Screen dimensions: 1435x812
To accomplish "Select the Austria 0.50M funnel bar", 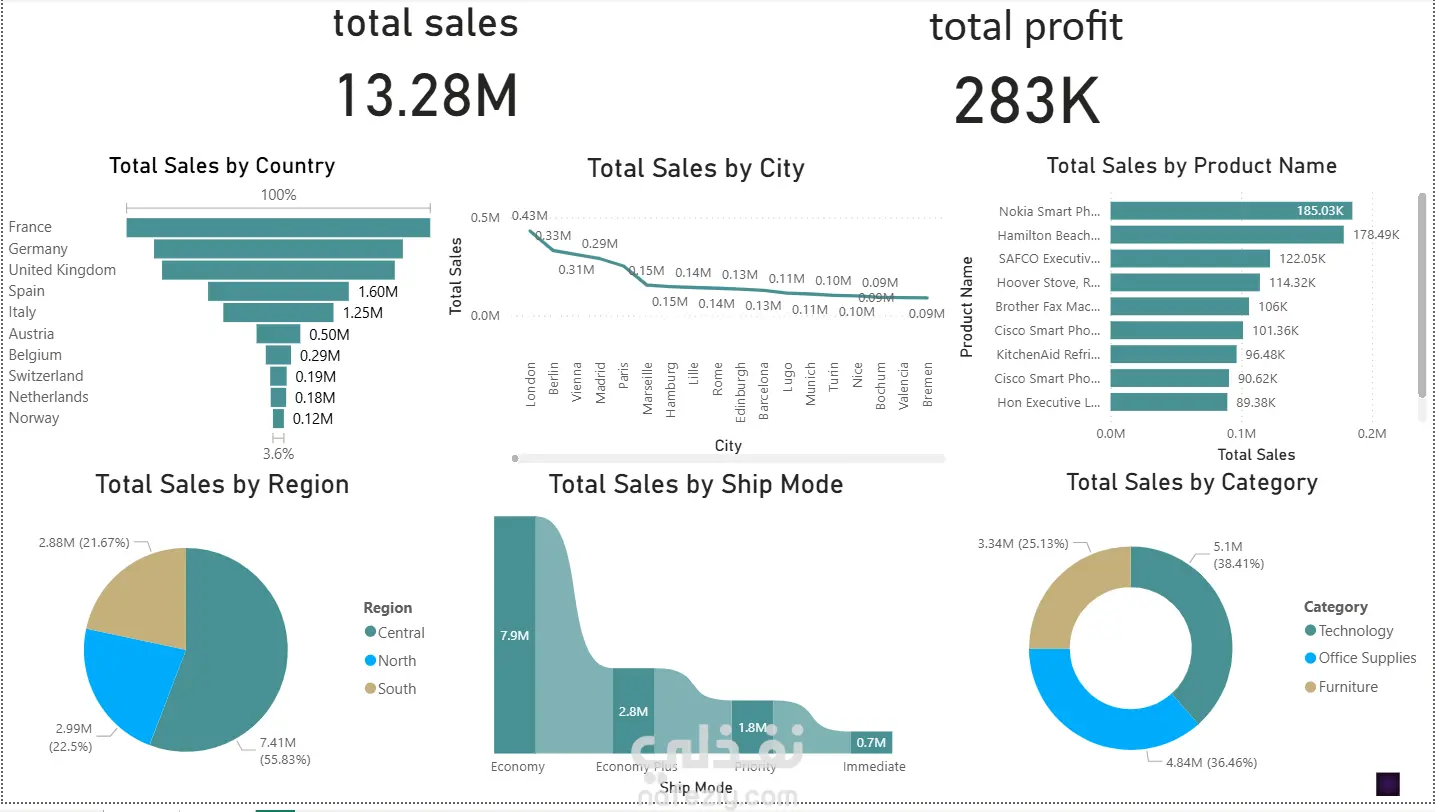I will [278, 334].
